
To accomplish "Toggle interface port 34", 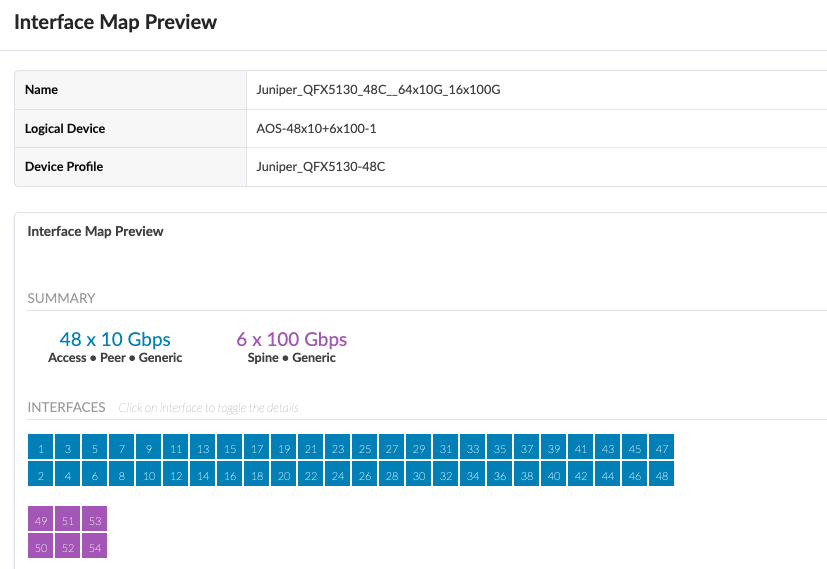I will (473, 474).
